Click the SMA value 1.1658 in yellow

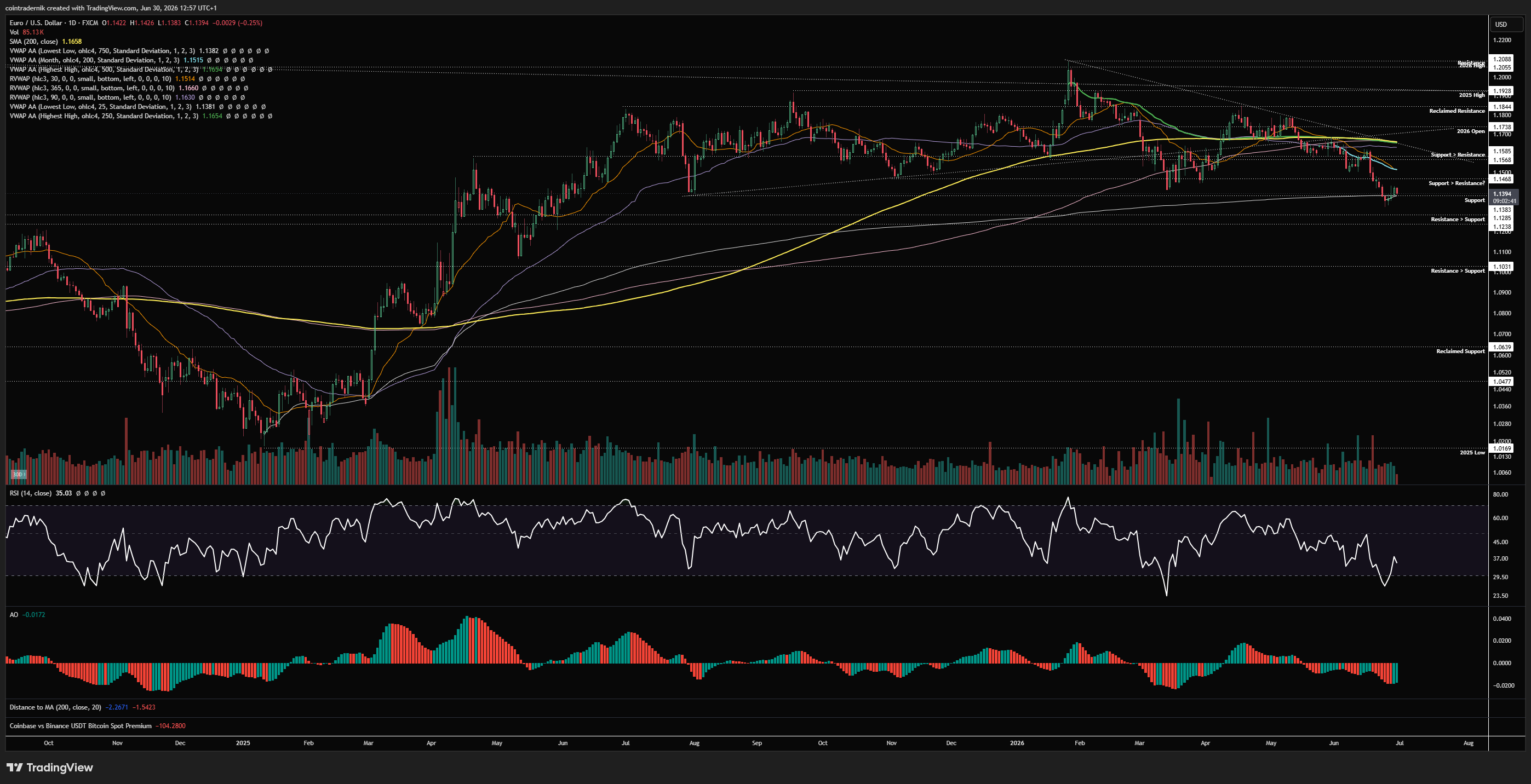(72, 42)
